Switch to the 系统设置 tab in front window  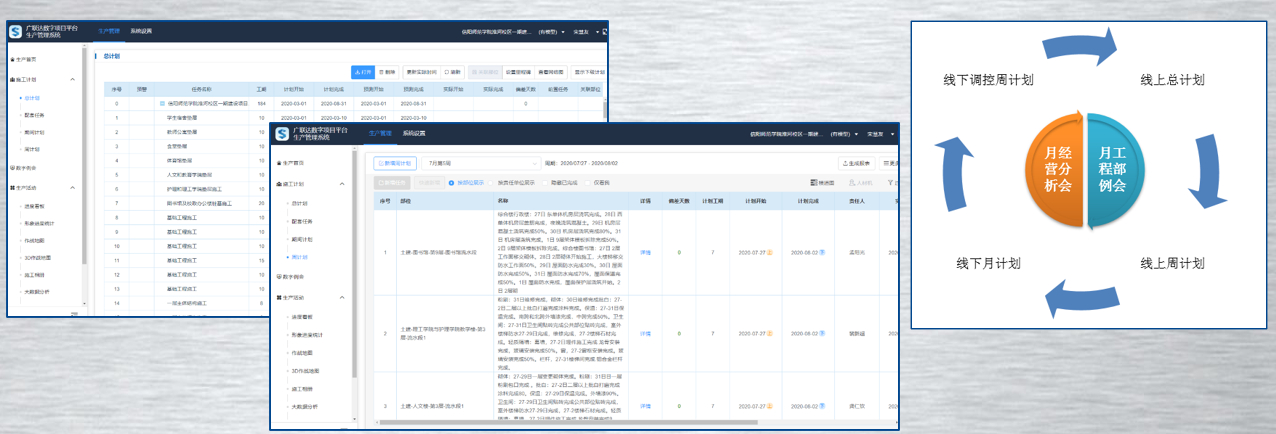pyautogui.click(x=414, y=133)
